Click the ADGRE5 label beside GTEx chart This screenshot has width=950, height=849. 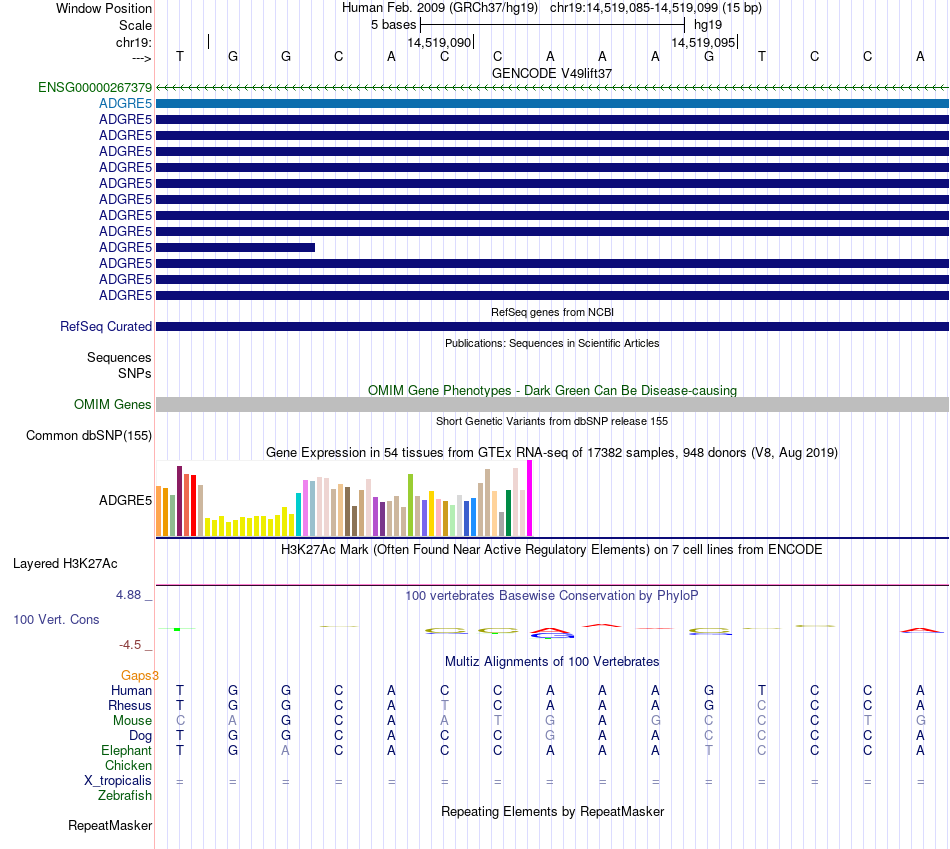pos(125,501)
